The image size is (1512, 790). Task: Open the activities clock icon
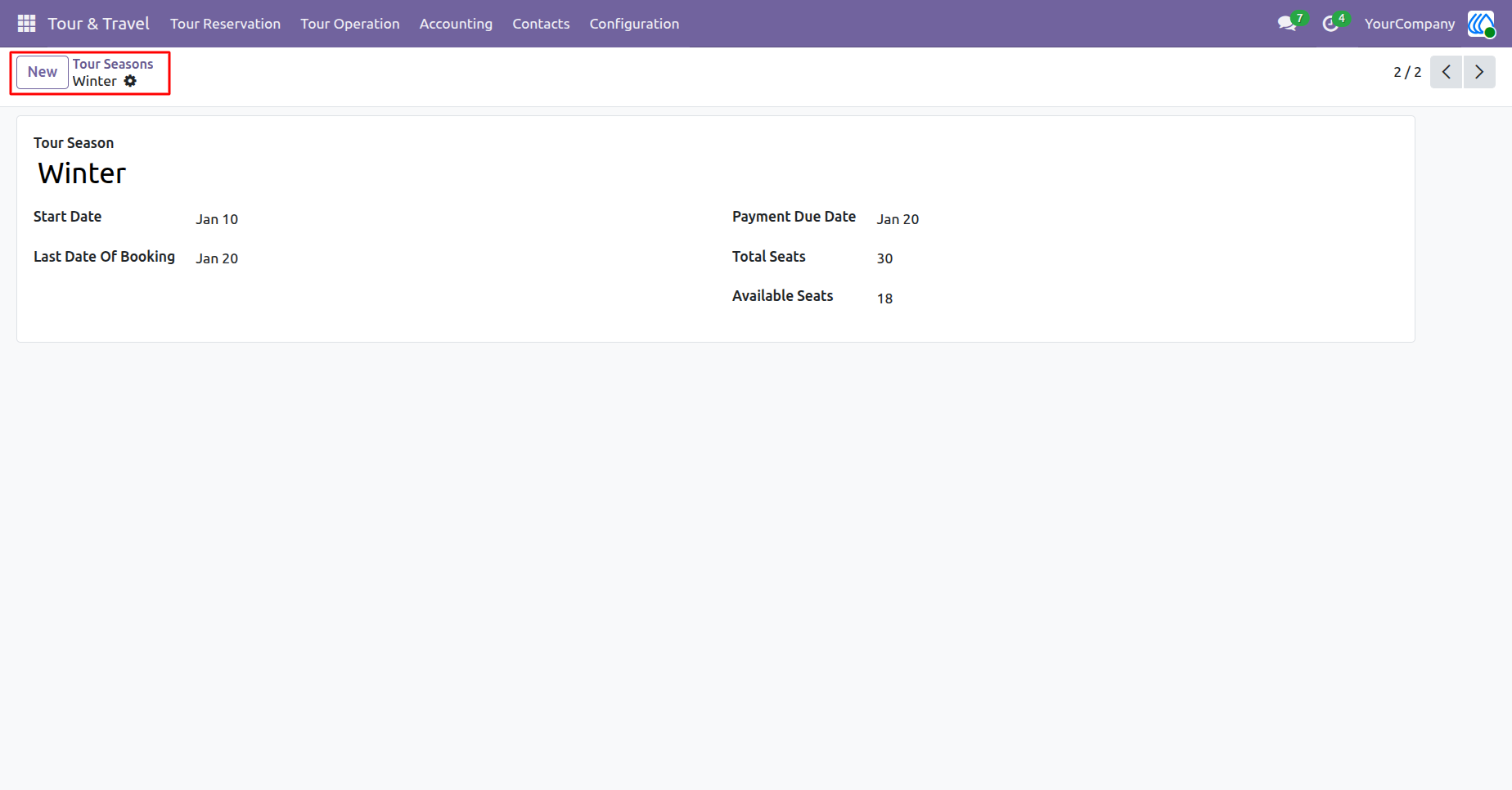click(1330, 24)
